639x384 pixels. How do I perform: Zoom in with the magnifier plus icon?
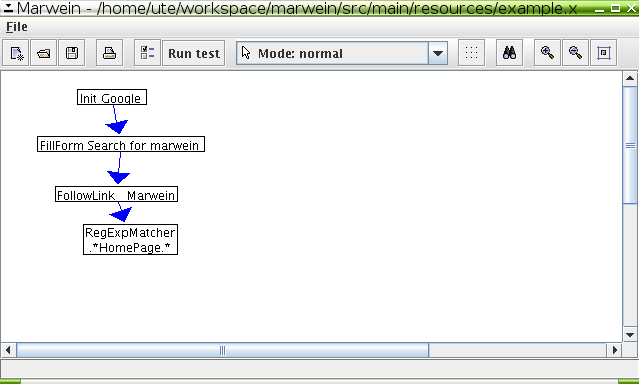tap(547, 53)
